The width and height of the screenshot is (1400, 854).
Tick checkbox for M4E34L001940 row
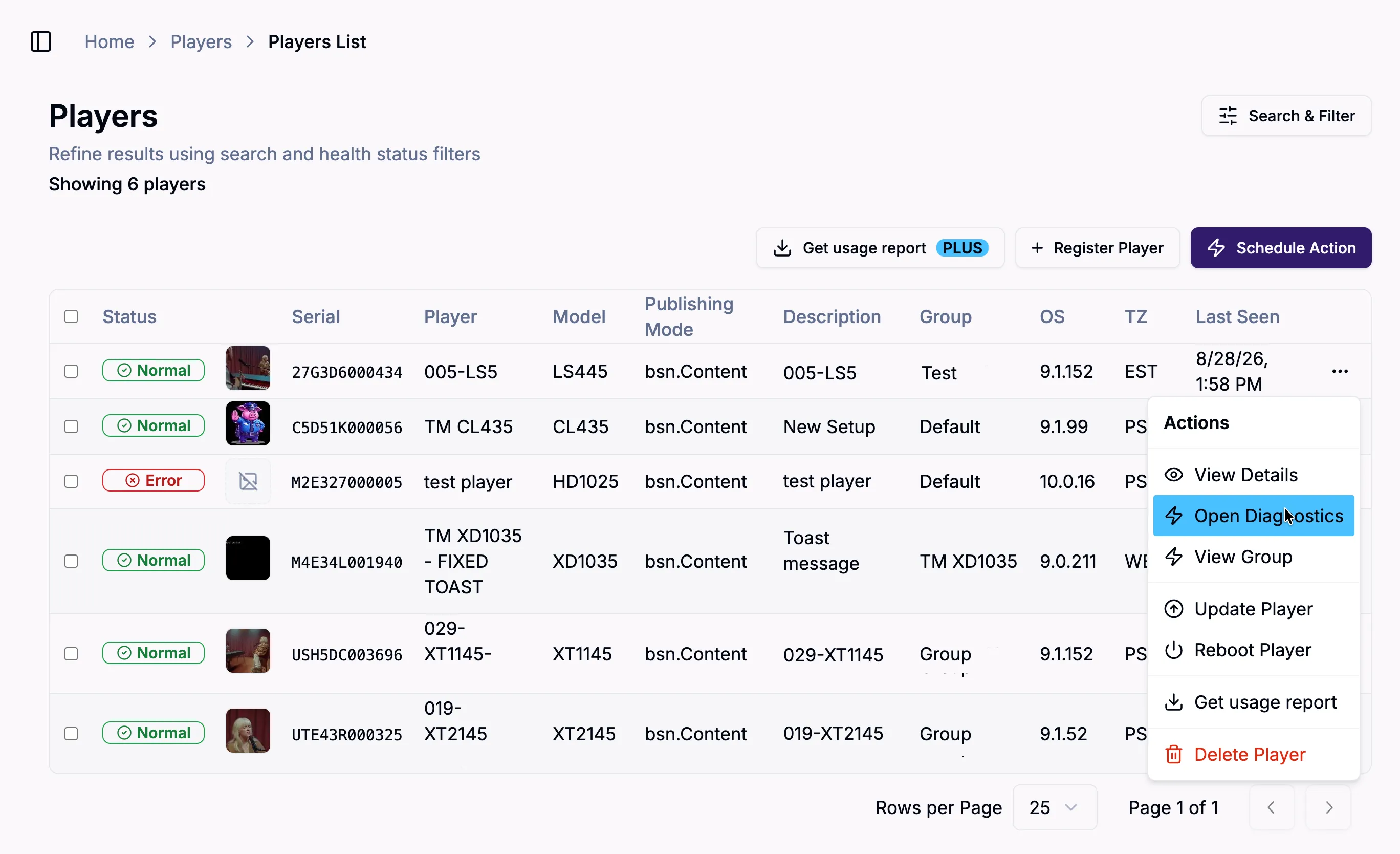point(71,561)
